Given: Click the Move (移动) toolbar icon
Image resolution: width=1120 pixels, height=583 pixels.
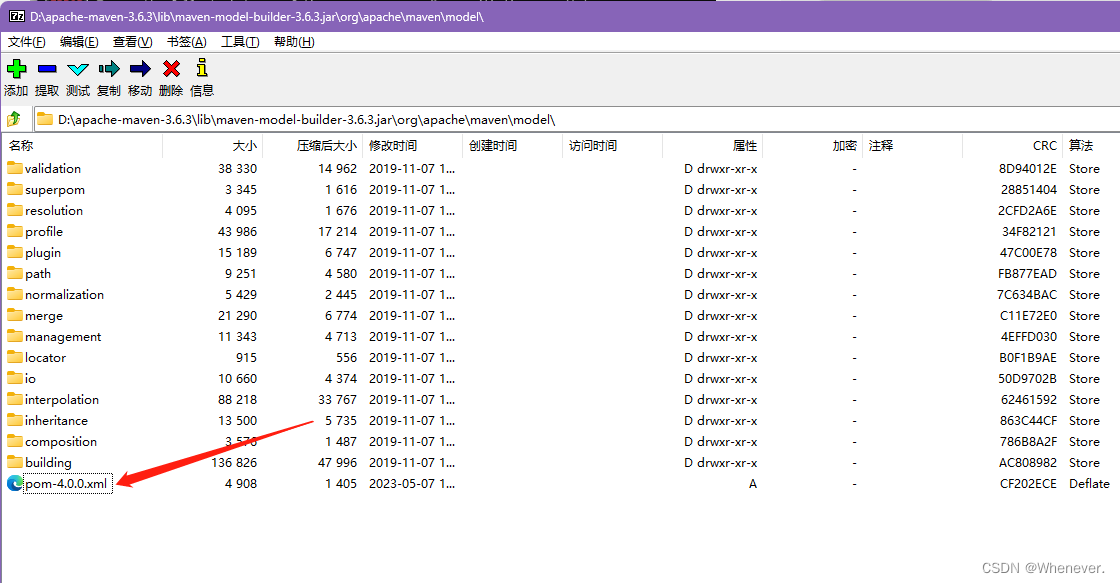Looking at the screenshot, I should coord(139,68).
